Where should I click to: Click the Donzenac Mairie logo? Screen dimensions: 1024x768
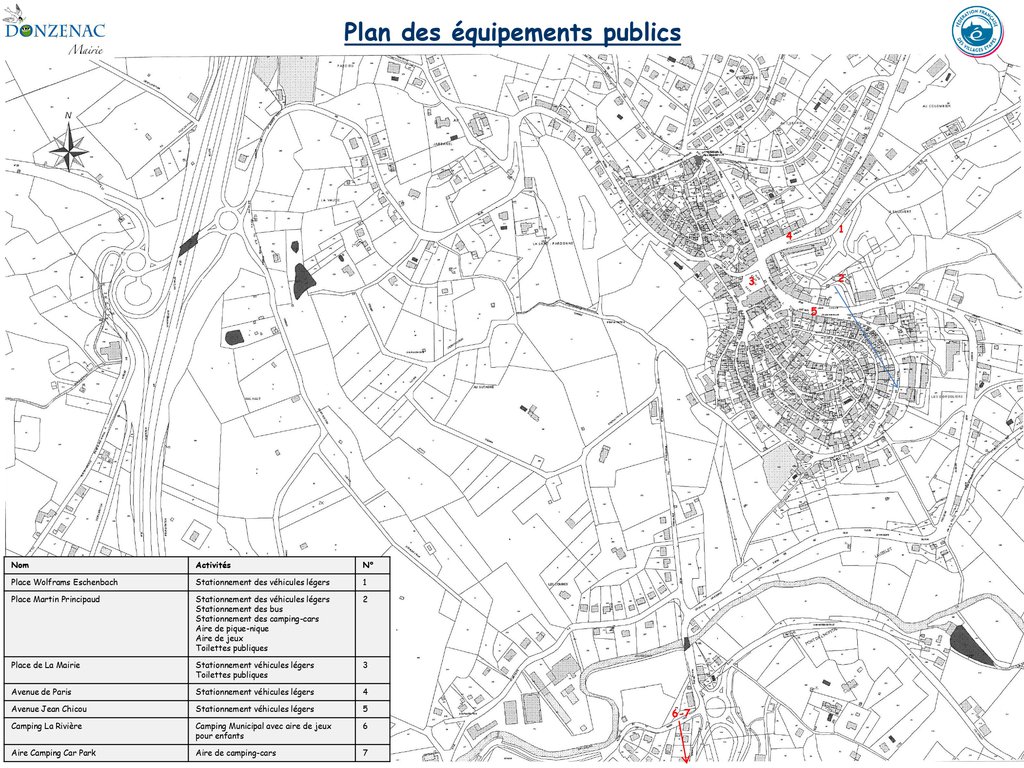click(x=54, y=31)
